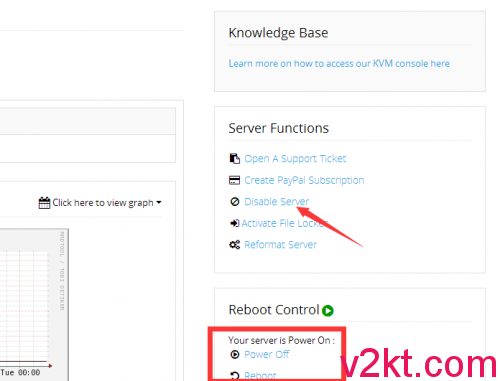Click the gears icon beside Reformat Server

[234, 245]
